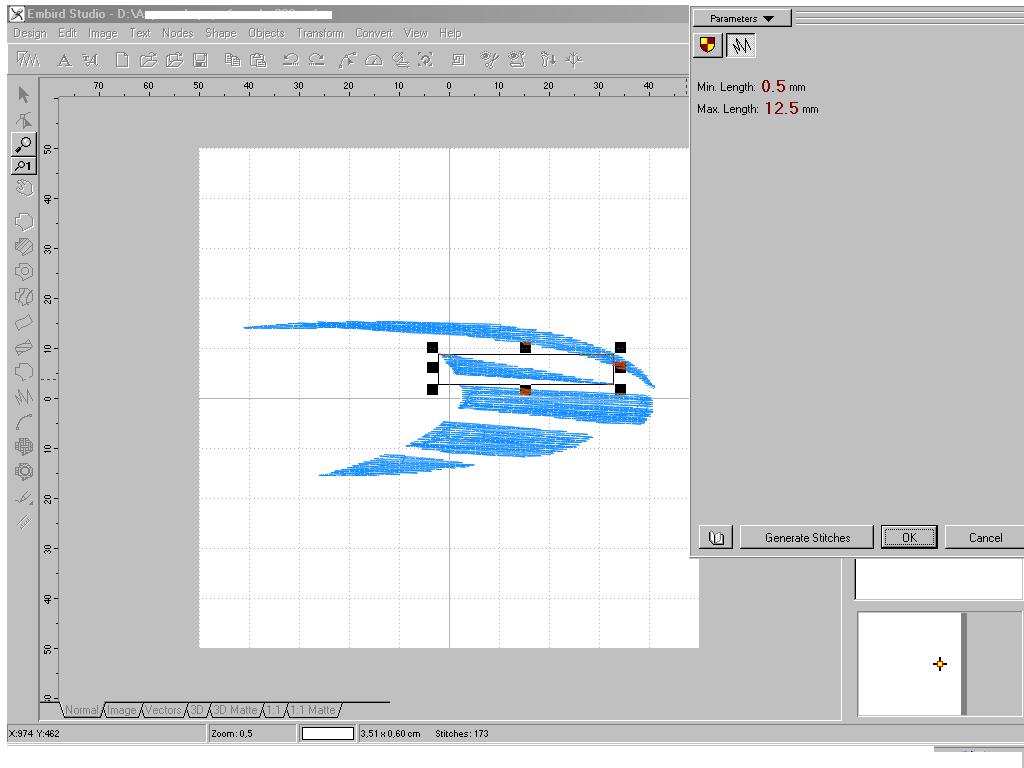This screenshot has width=1024, height=768.
Task: Select the curved outline arc tool
Action: pos(24,423)
